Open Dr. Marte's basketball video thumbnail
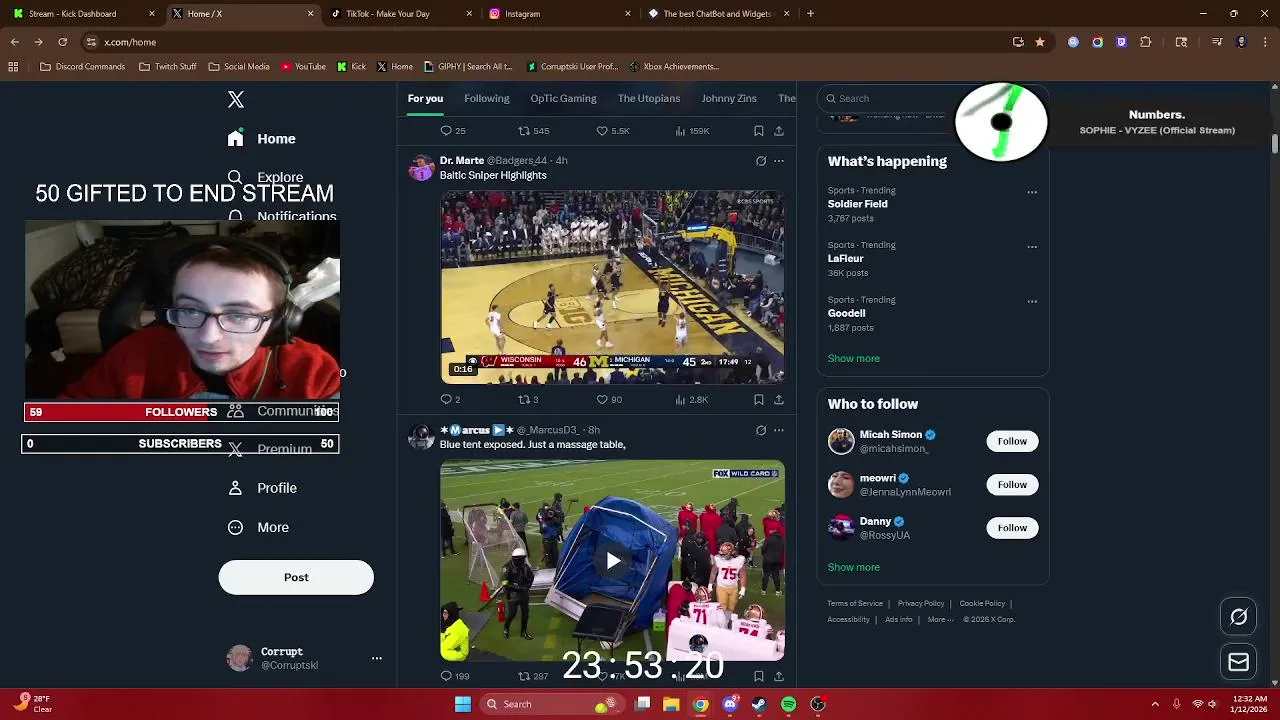This screenshot has height=720, width=1280. (612, 287)
